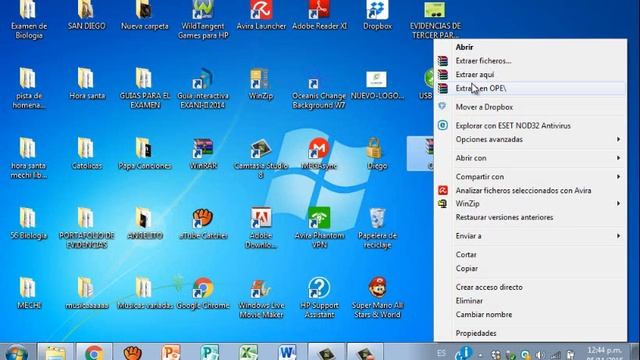Open Propiedades from the context menu

(x=531, y=333)
